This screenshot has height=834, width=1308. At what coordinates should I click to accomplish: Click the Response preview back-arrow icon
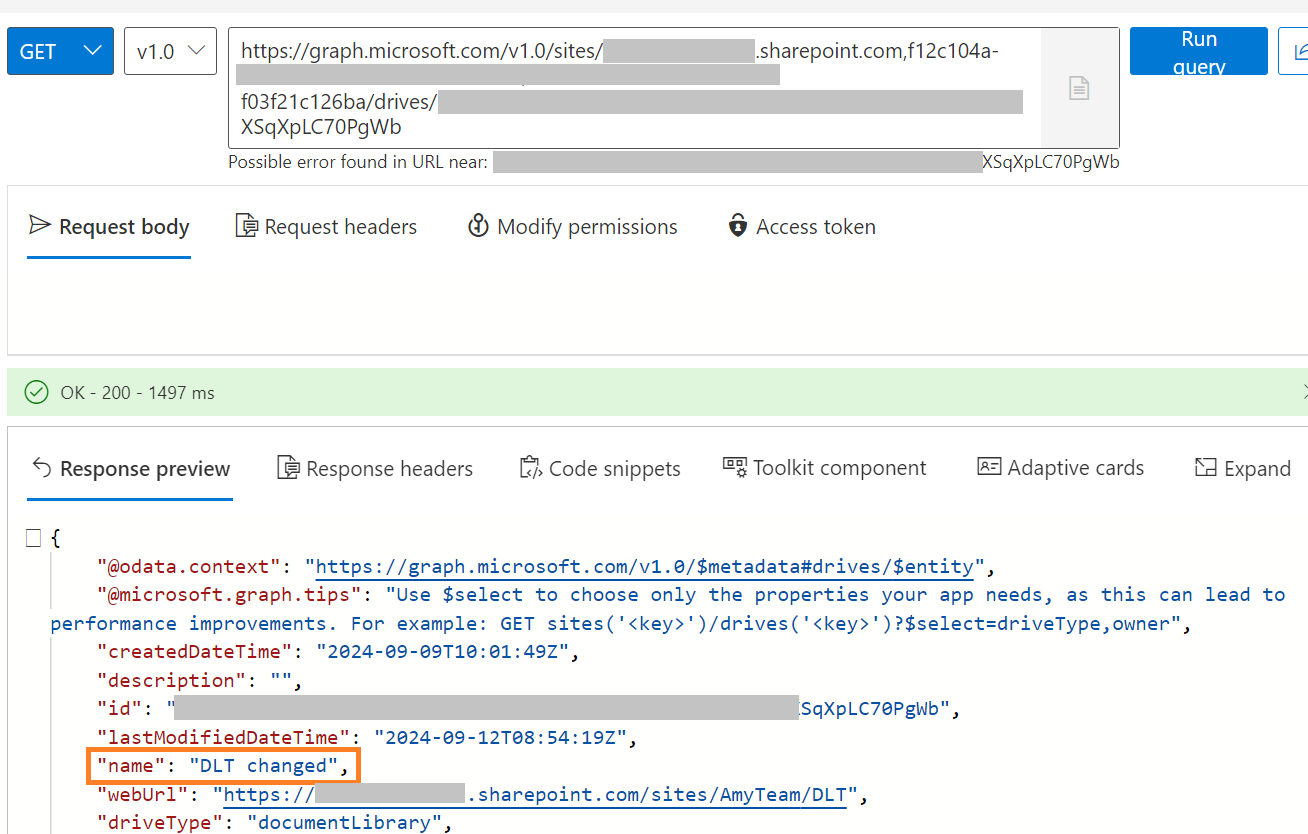[x=41, y=467]
